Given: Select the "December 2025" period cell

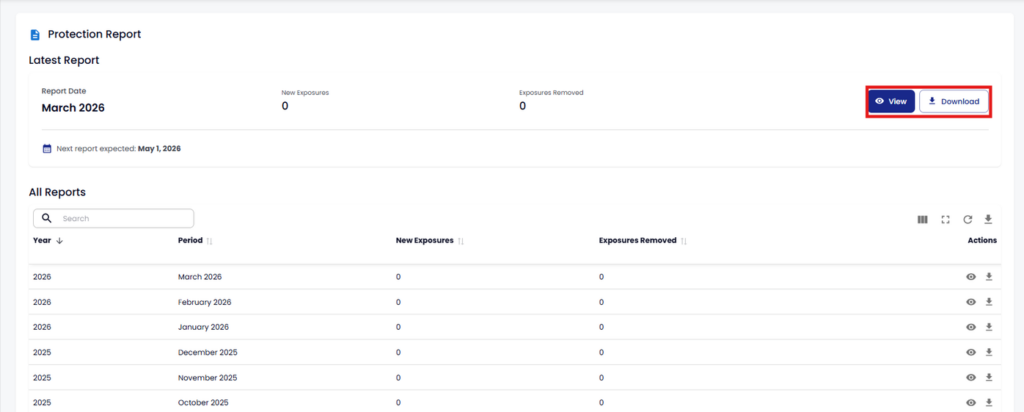Looking at the screenshot, I should (x=208, y=353).
